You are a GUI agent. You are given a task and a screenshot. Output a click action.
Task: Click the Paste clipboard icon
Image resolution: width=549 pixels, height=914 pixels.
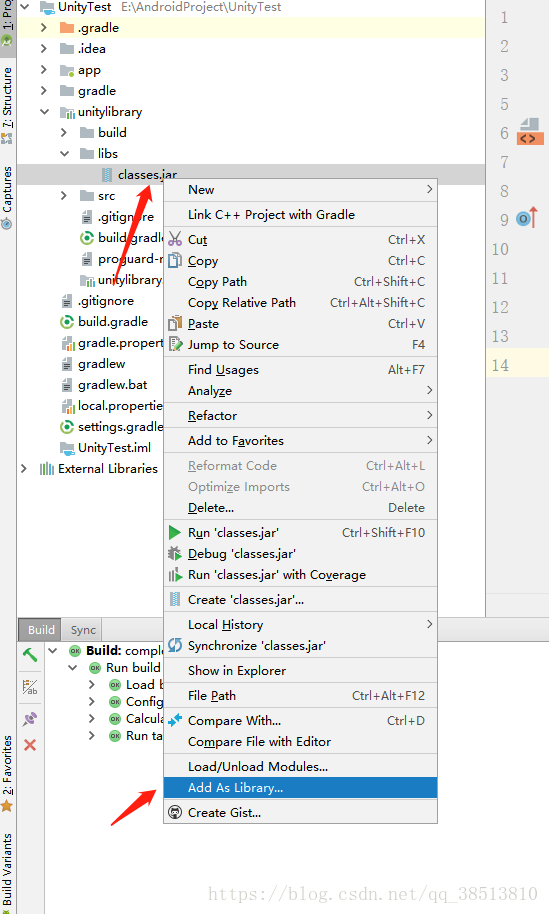click(x=175, y=323)
